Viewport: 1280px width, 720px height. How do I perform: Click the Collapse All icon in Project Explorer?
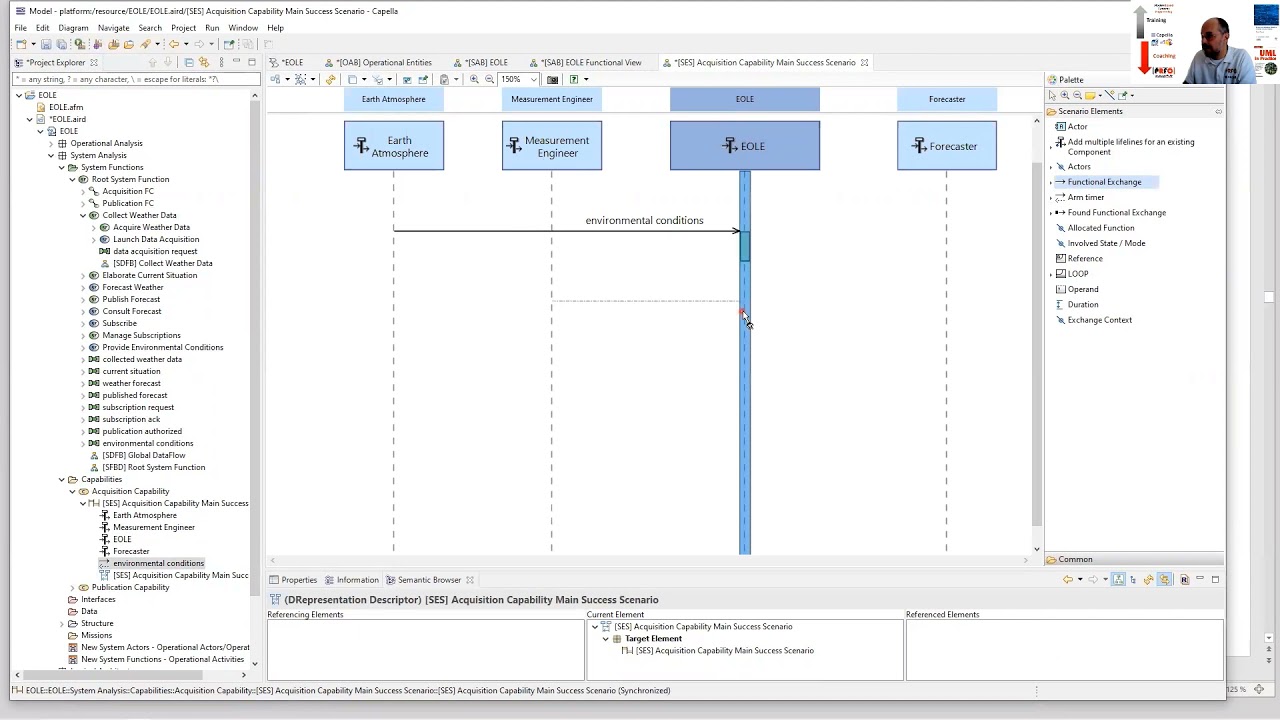tap(189, 62)
